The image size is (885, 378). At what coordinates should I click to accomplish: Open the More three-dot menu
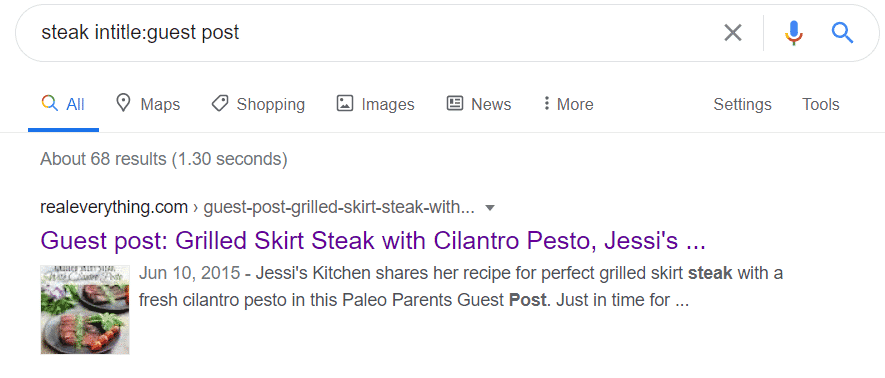click(569, 104)
